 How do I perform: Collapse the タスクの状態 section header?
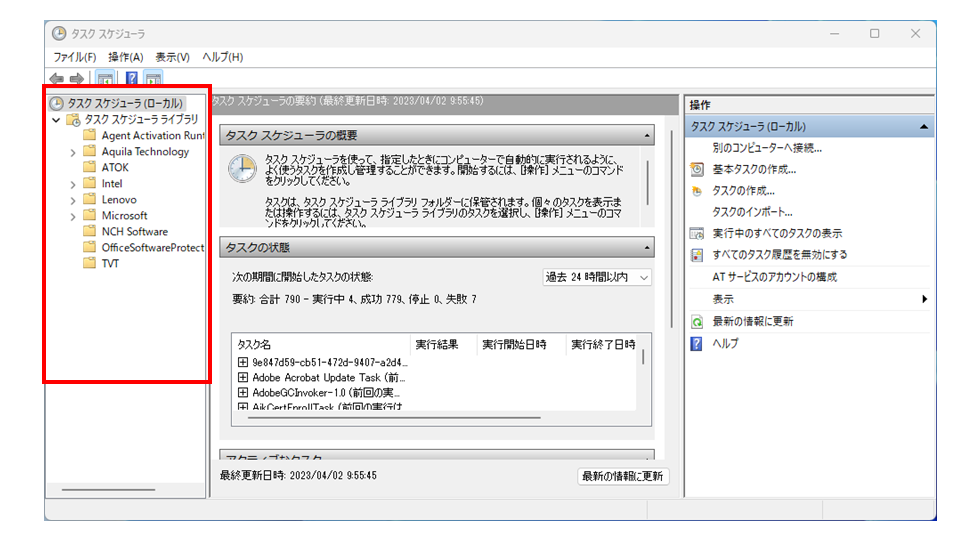pyautogui.click(x=648, y=247)
